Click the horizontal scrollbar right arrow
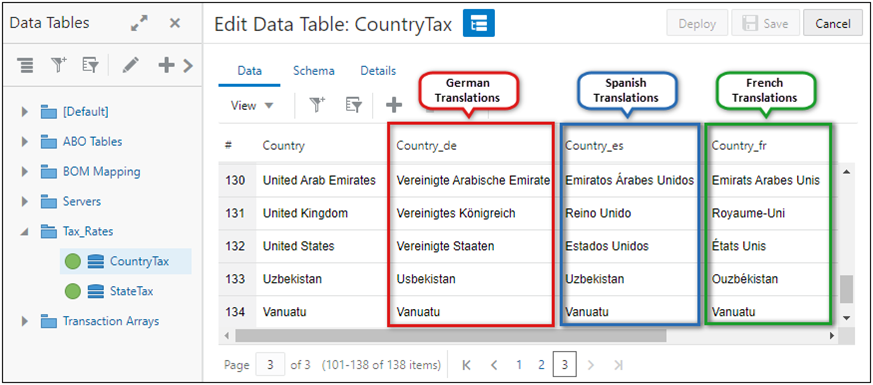 832,335
